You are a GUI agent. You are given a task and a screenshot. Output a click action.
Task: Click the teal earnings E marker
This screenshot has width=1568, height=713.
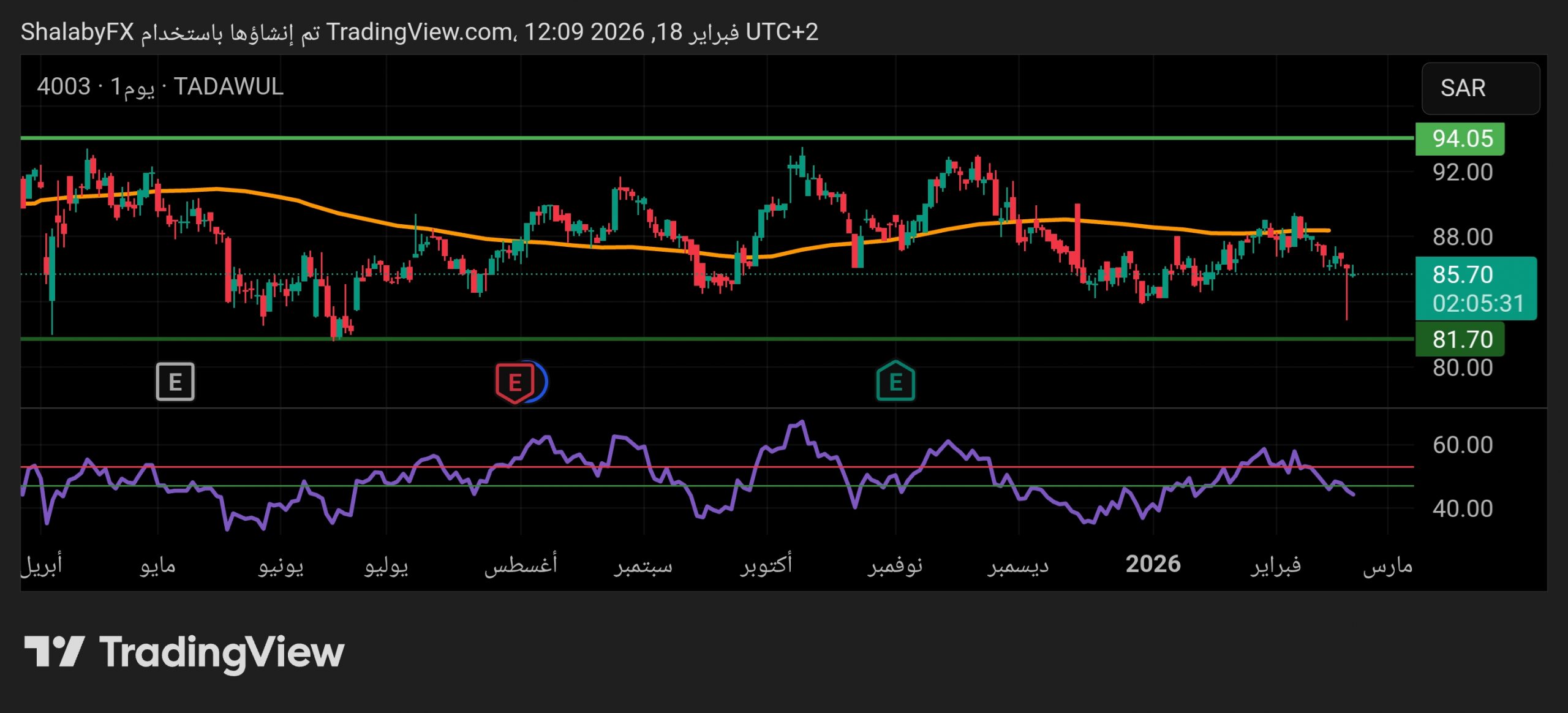(x=895, y=382)
